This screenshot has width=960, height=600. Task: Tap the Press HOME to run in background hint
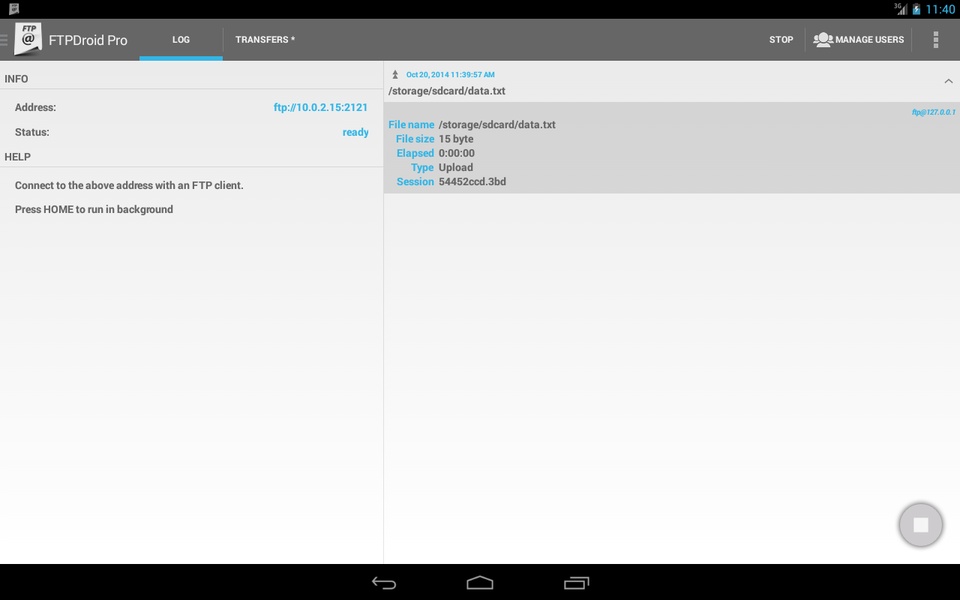tap(94, 209)
